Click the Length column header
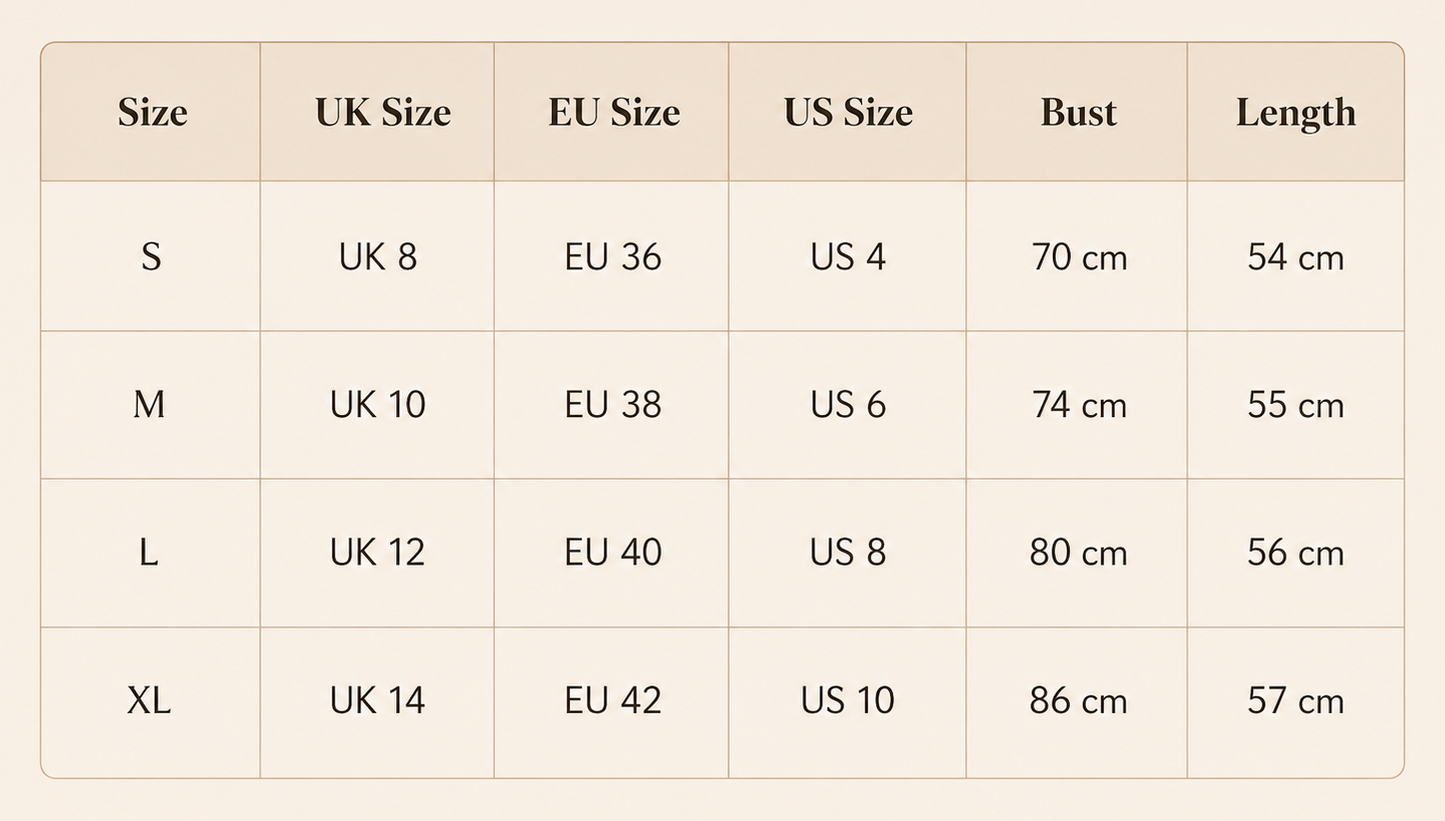This screenshot has height=821, width=1445. coord(1296,114)
